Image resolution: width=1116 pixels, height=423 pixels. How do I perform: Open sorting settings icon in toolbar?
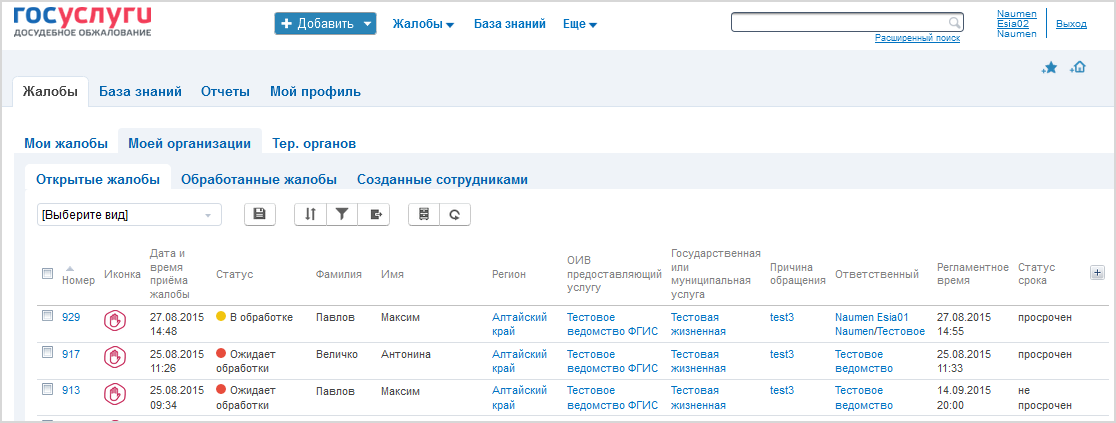310,214
